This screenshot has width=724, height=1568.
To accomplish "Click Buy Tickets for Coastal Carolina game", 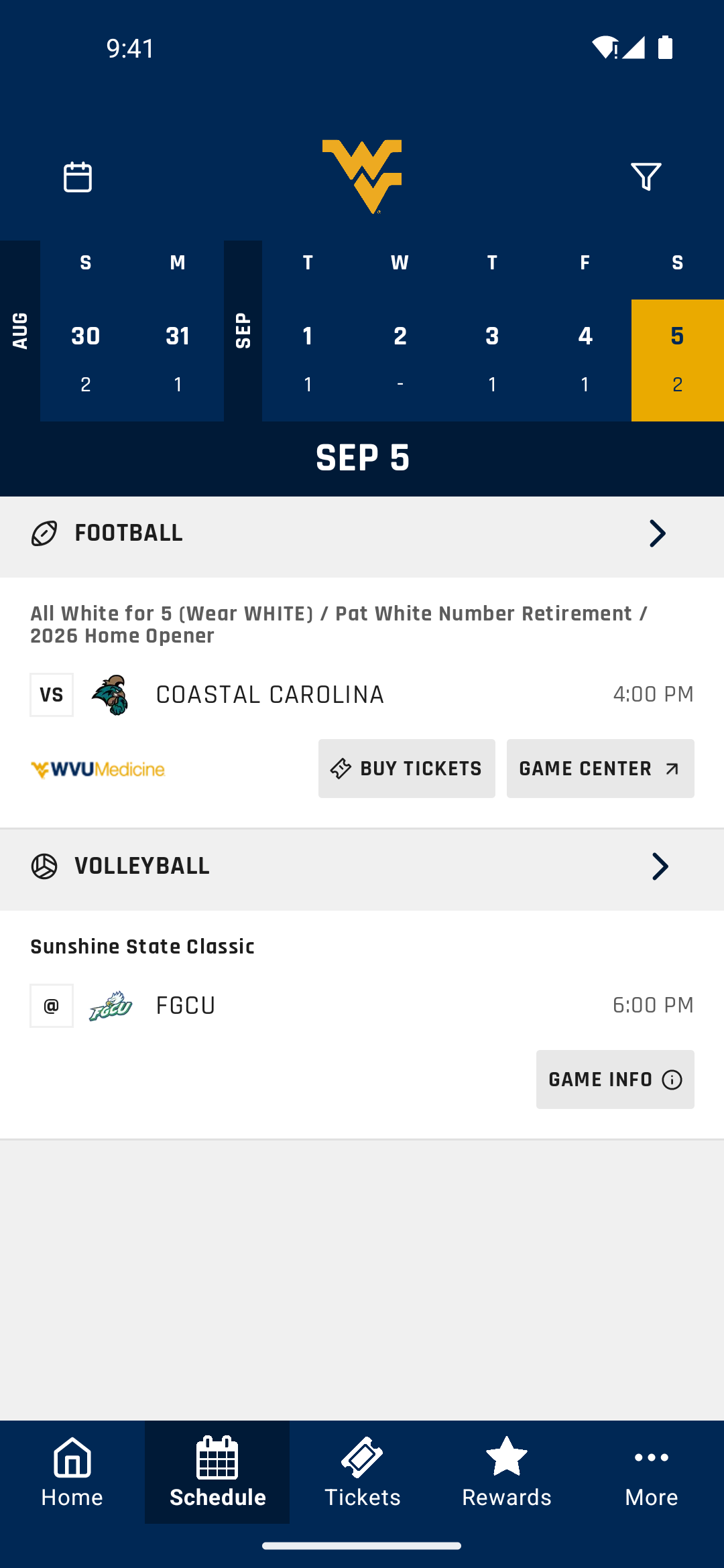I will [407, 769].
